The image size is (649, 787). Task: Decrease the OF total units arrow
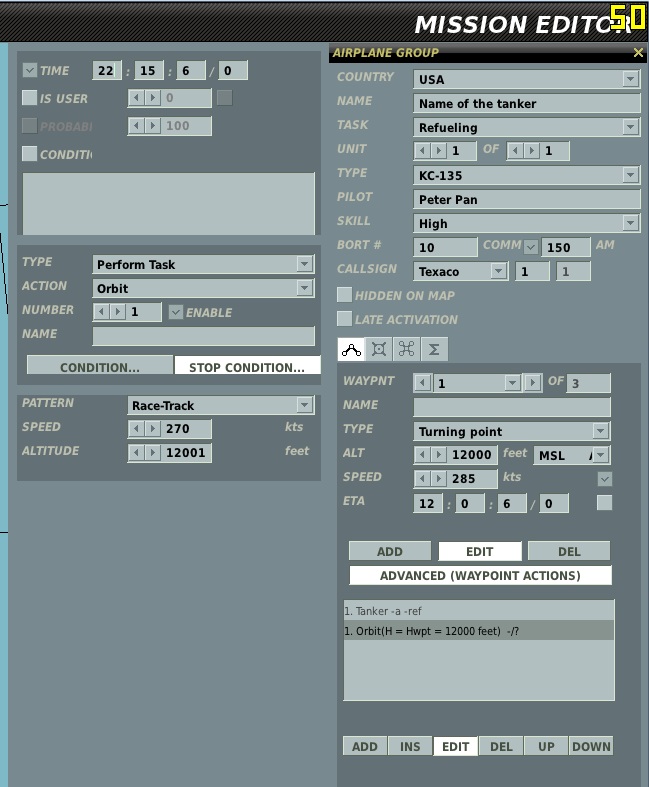(515, 151)
